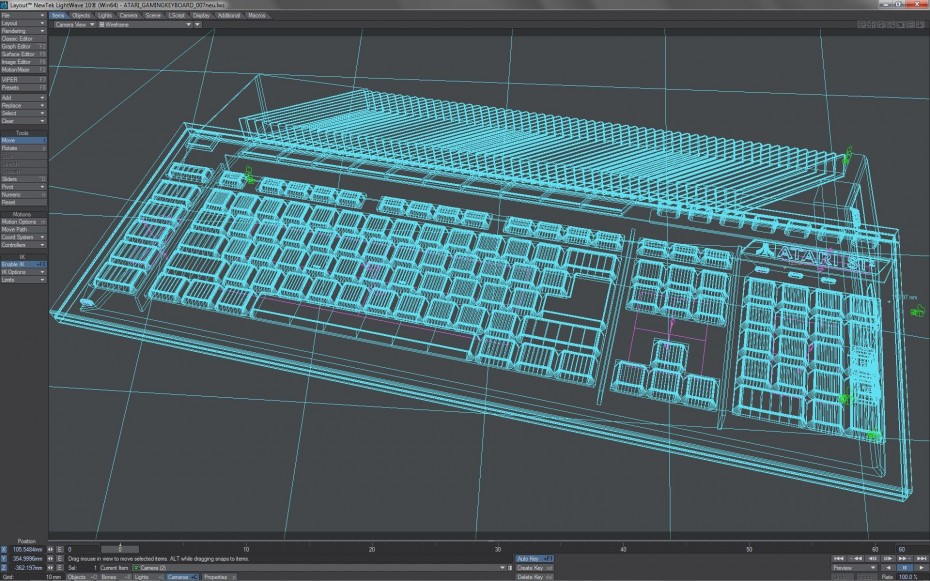Click the X position value field
930x581 pixels.
[x=27, y=550]
